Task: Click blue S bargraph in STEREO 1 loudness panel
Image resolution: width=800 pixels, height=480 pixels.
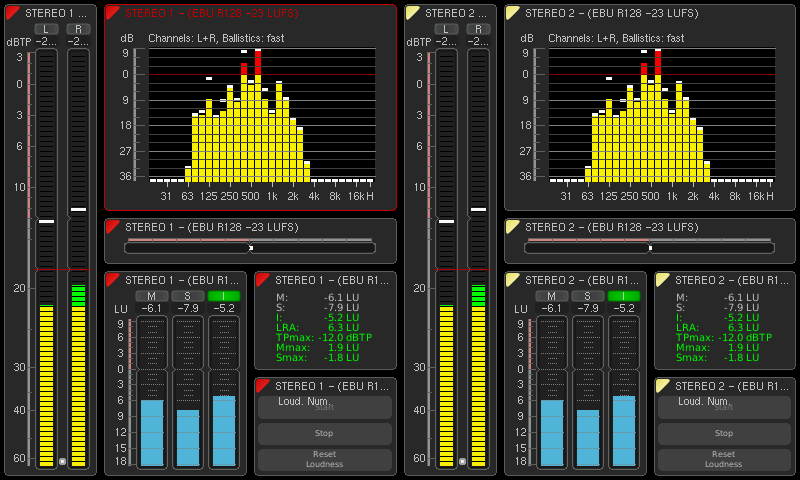Action: pyautogui.click(x=188, y=438)
